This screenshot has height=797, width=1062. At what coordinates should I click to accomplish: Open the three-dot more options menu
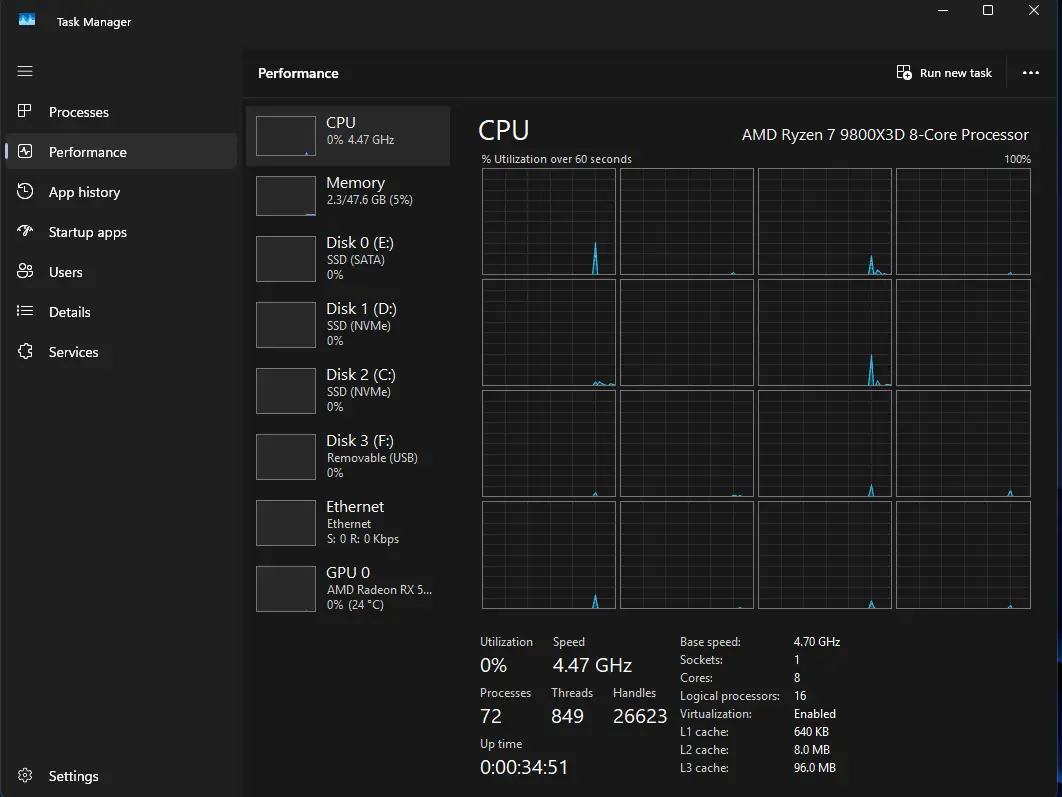(1031, 72)
